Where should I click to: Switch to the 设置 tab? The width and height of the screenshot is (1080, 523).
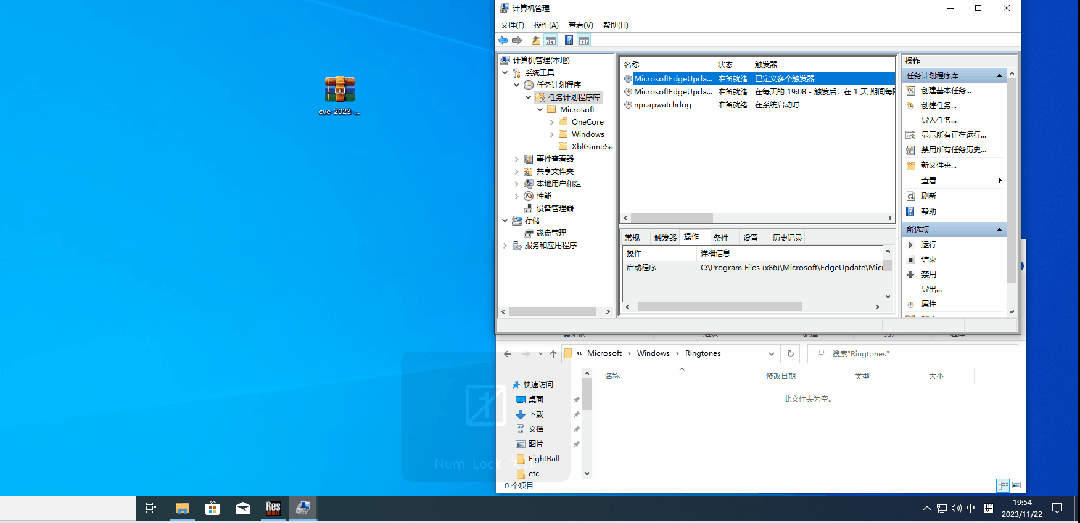pyautogui.click(x=750, y=237)
